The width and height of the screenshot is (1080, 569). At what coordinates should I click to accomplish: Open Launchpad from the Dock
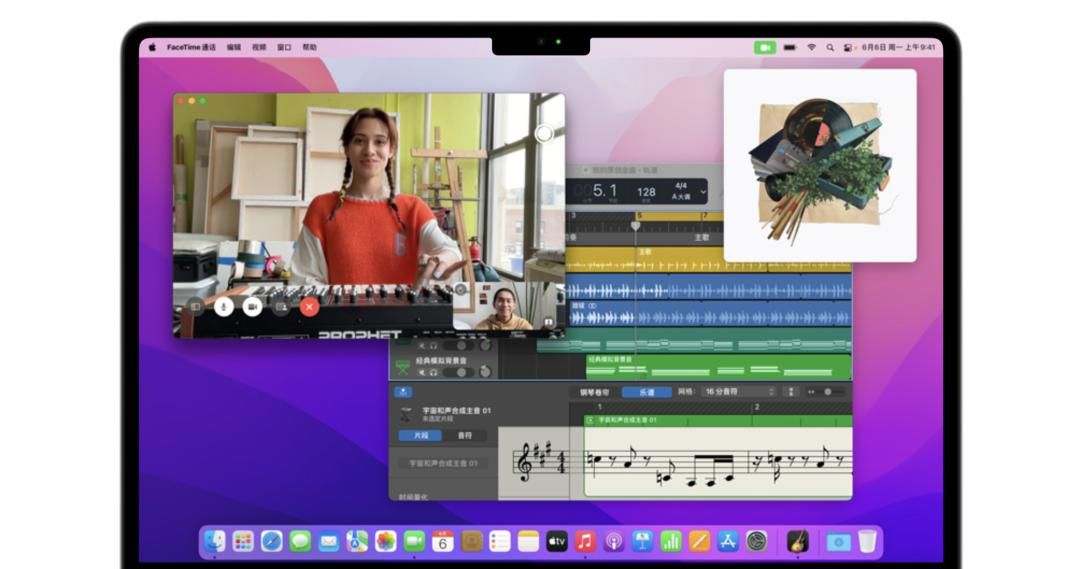tap(243, 541)
